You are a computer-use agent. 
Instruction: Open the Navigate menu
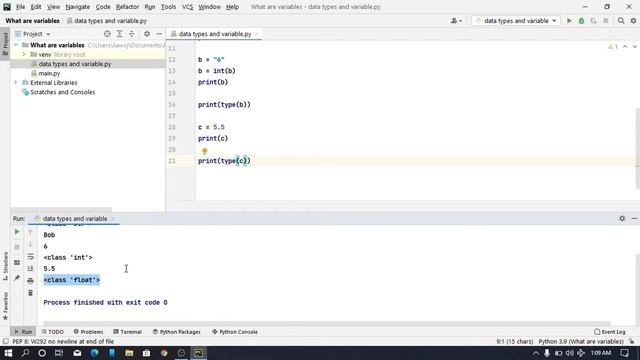78,7
